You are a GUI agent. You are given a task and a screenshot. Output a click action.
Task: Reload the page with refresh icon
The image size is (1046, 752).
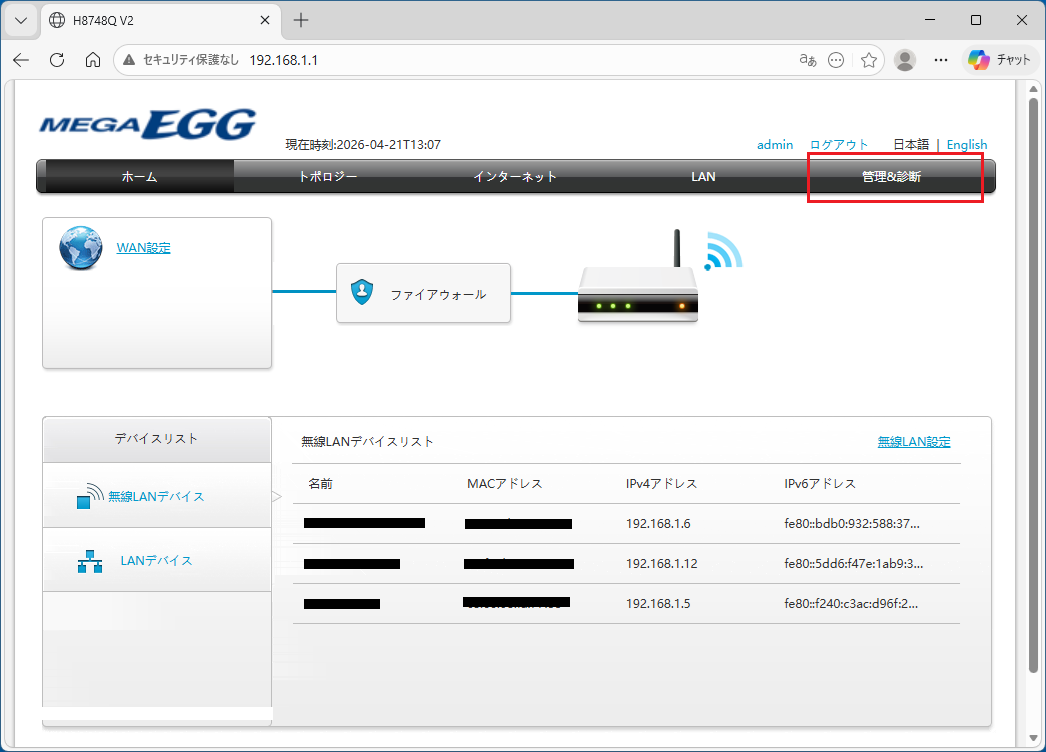57,60
